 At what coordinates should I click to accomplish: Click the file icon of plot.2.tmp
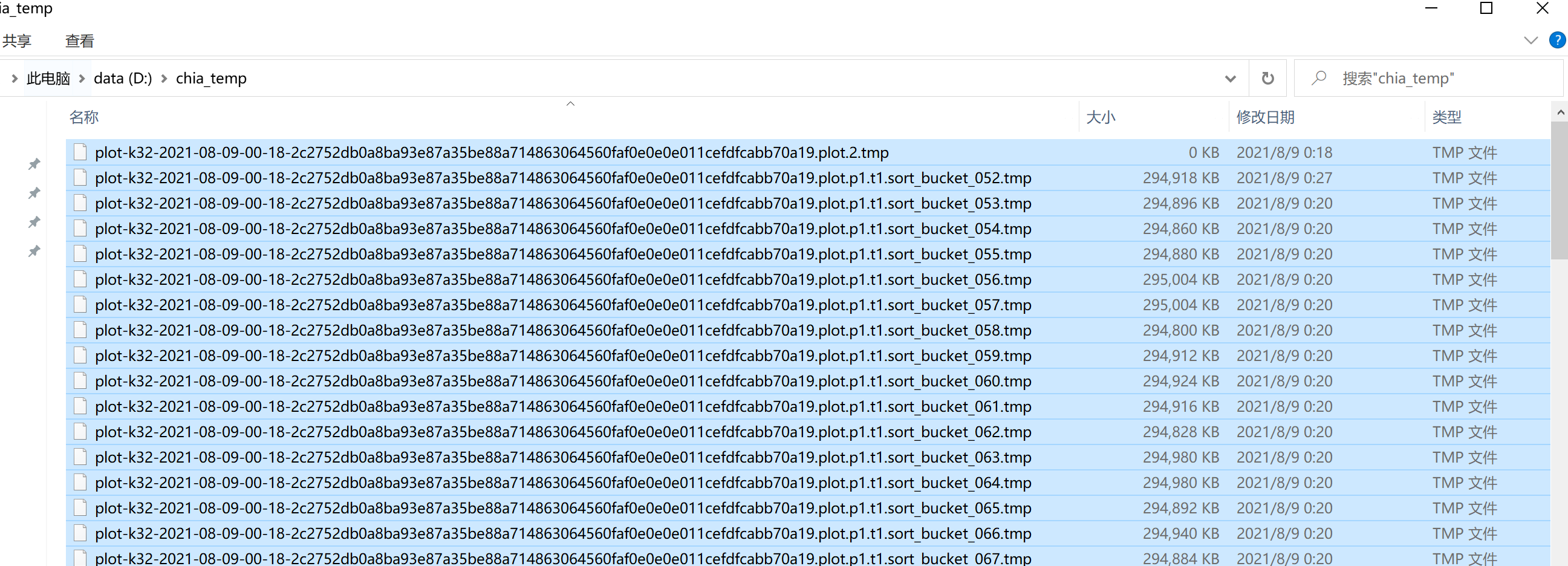pos(80,152)
